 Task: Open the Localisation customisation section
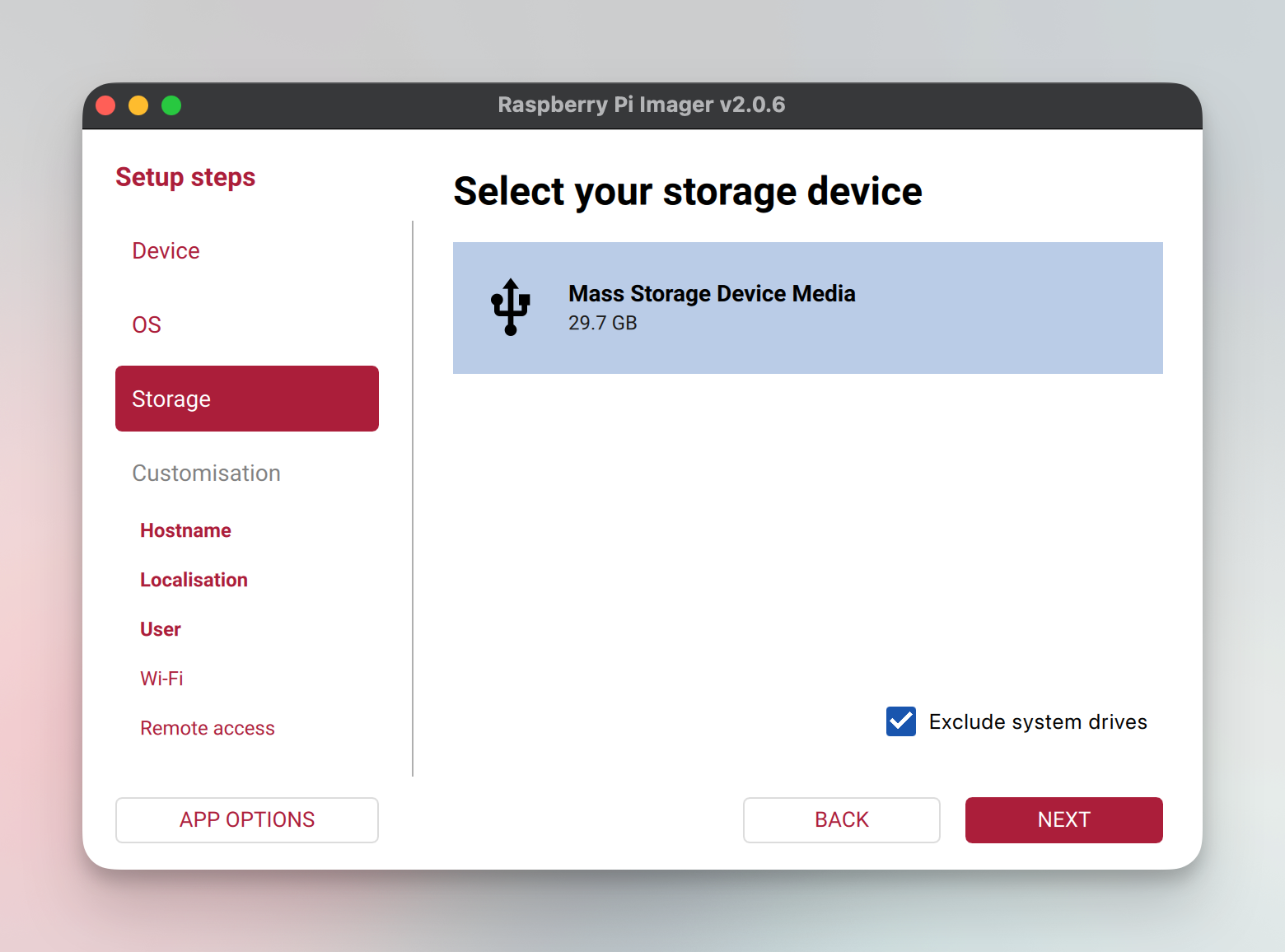194,580
